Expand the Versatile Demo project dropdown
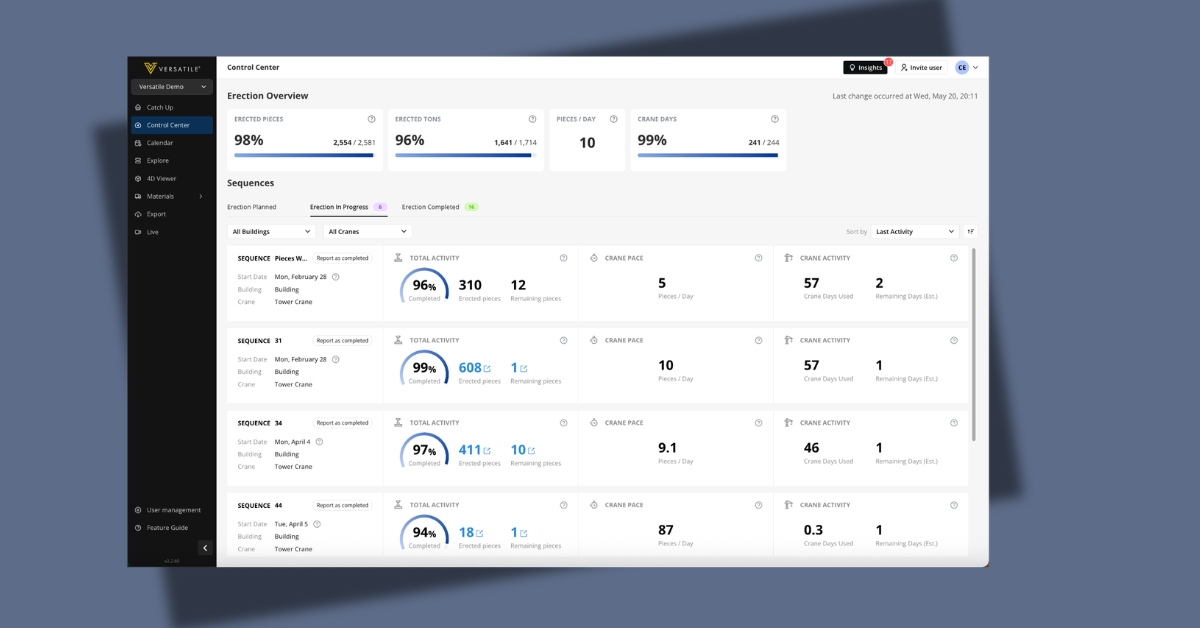 (172, 87)
